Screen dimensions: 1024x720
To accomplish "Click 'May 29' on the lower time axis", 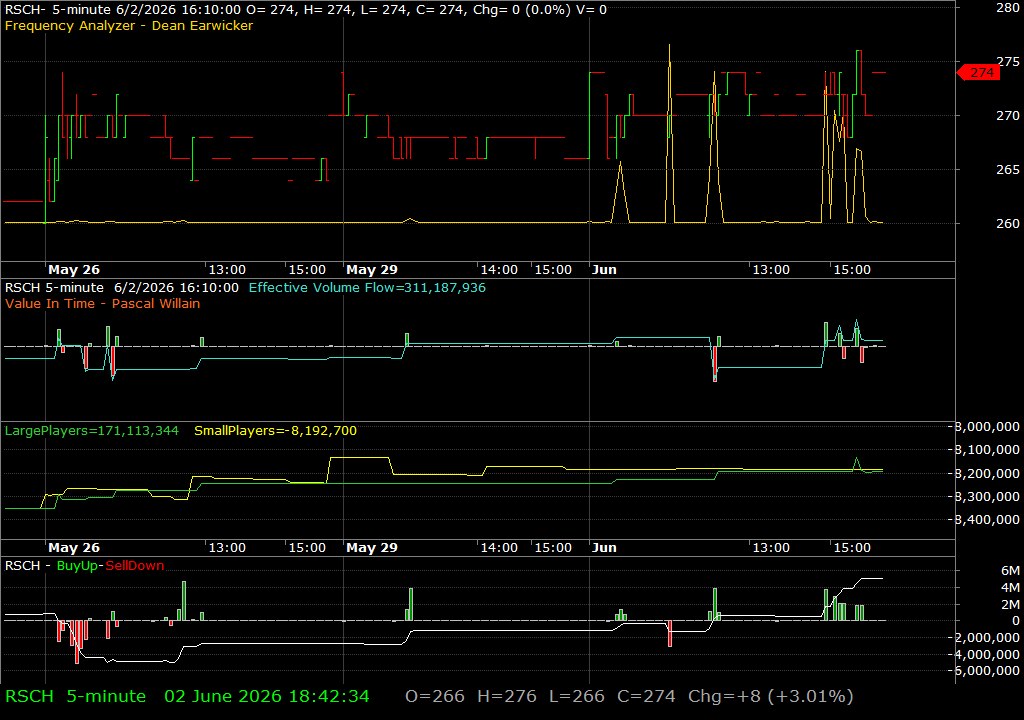I will [372, 548].
